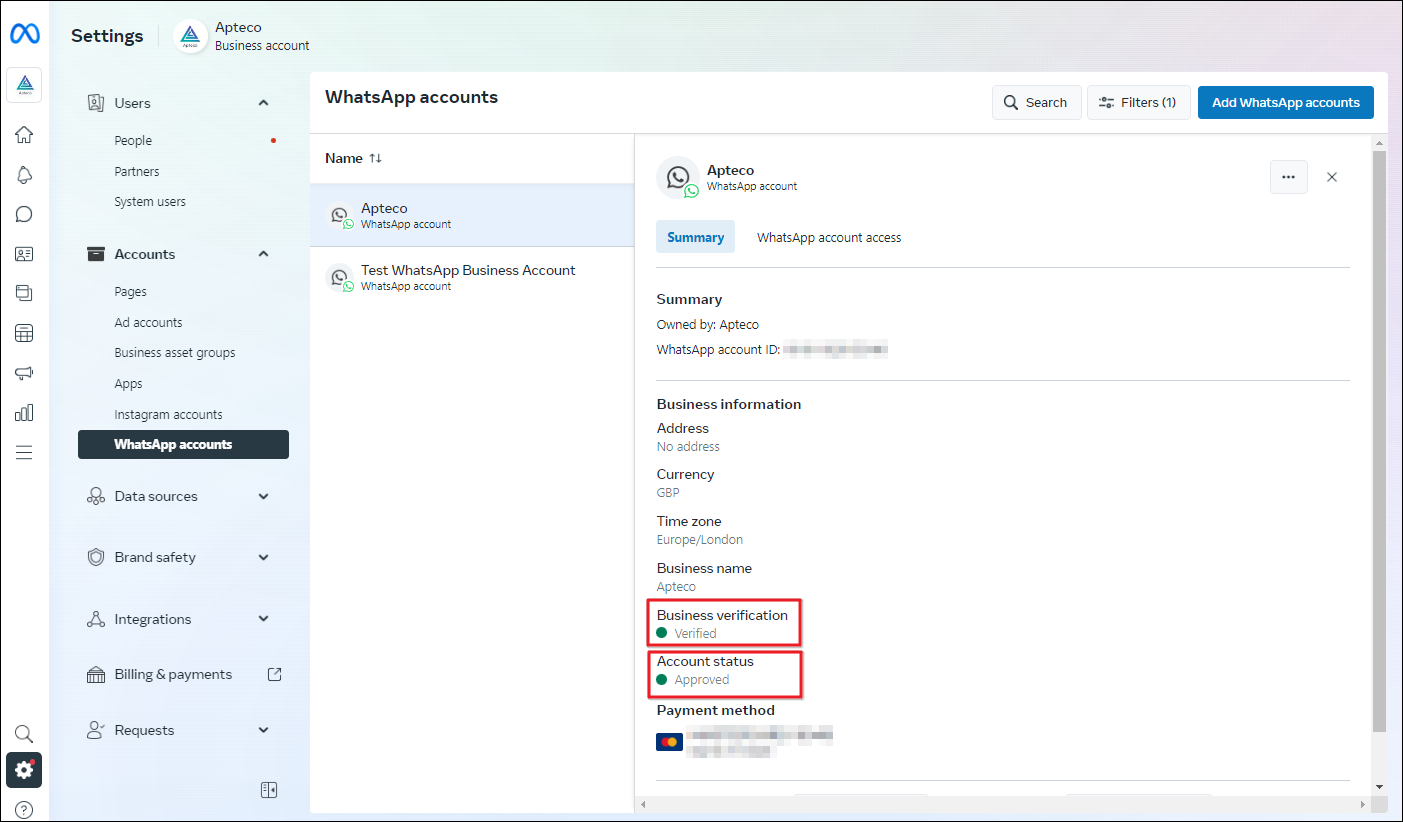Go to Ad accounts
Viewport: 1403px width, 822px height.
pos(148,323)
